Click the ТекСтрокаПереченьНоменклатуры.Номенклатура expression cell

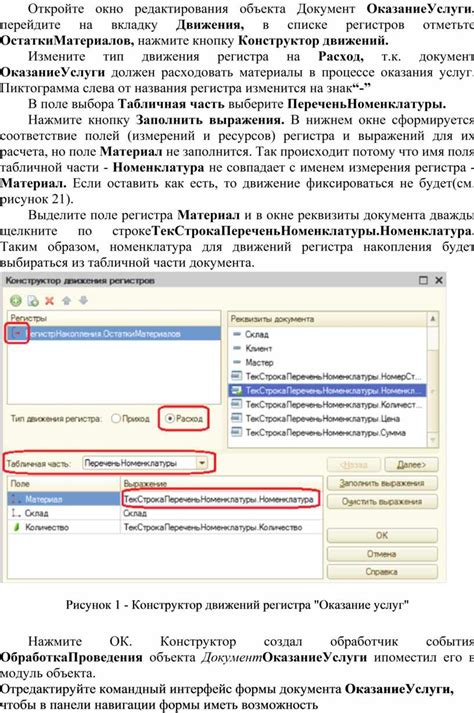(222, 499)
